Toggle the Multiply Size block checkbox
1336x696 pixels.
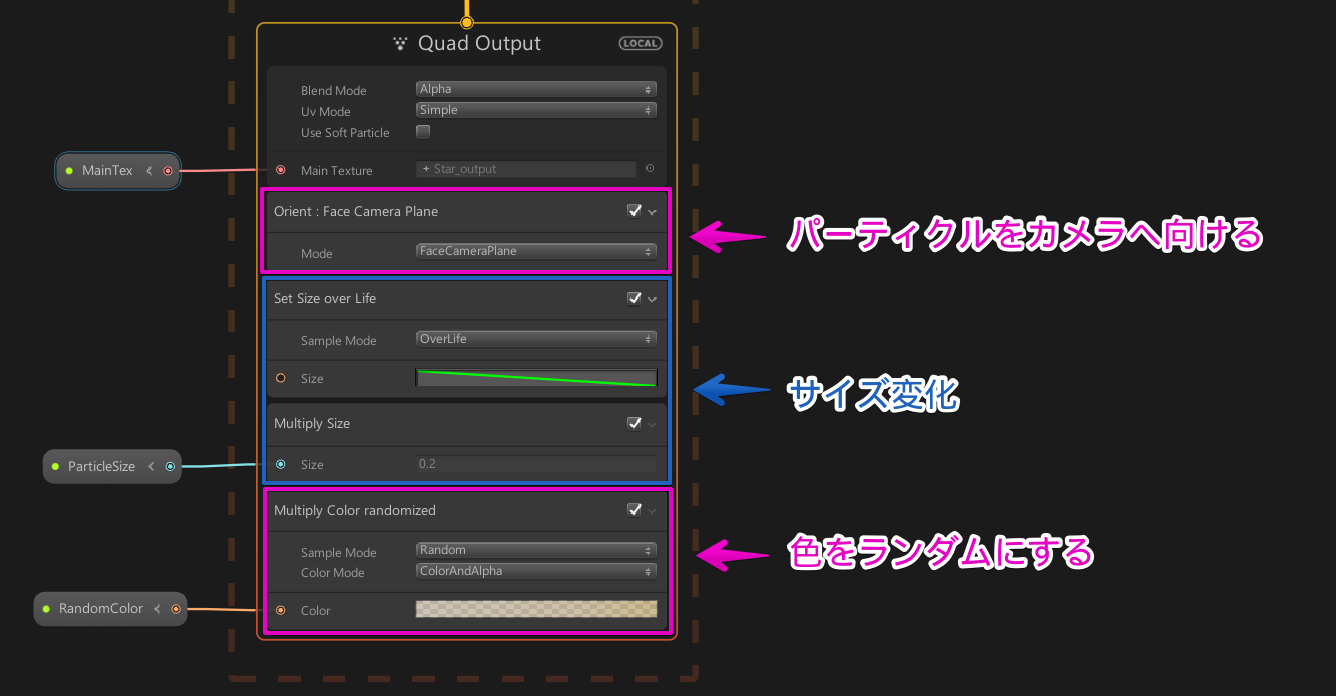[x=634, y=423]
